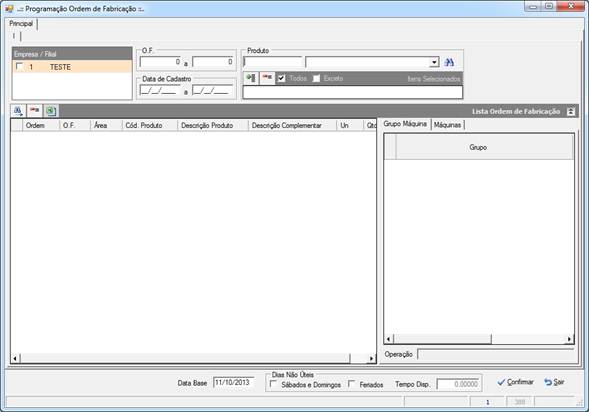Image resolution: width=589 pixels, height=412 pixels.
Task: Click the Área column header
Action: [x=106, y=125]
